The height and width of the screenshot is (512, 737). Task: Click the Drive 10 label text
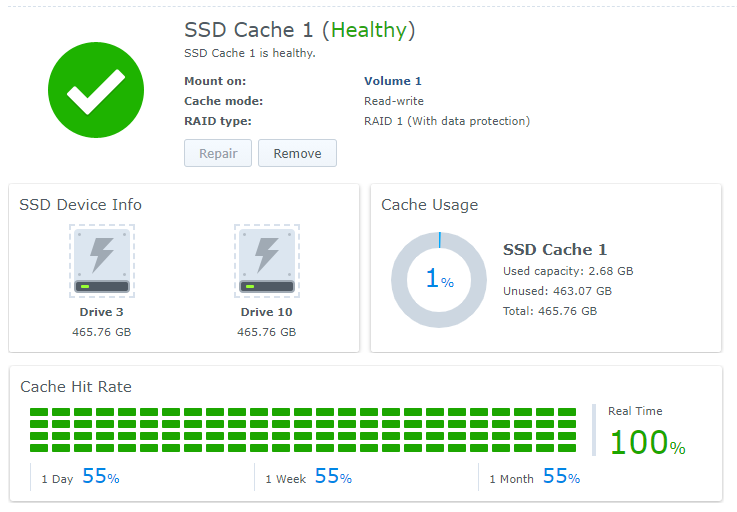point(266,312)
